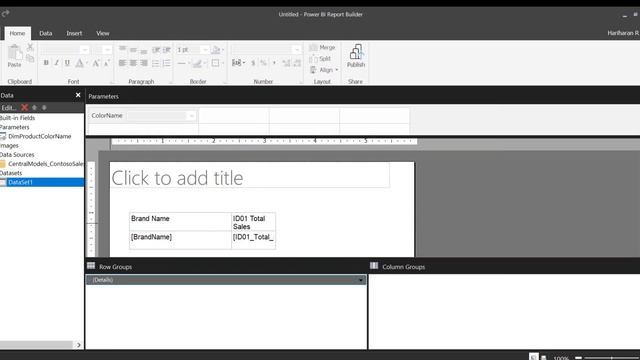Click the increase indent icon
Image resolution: width=640 pixels, height=360 pixels.
tap(167, 50)
